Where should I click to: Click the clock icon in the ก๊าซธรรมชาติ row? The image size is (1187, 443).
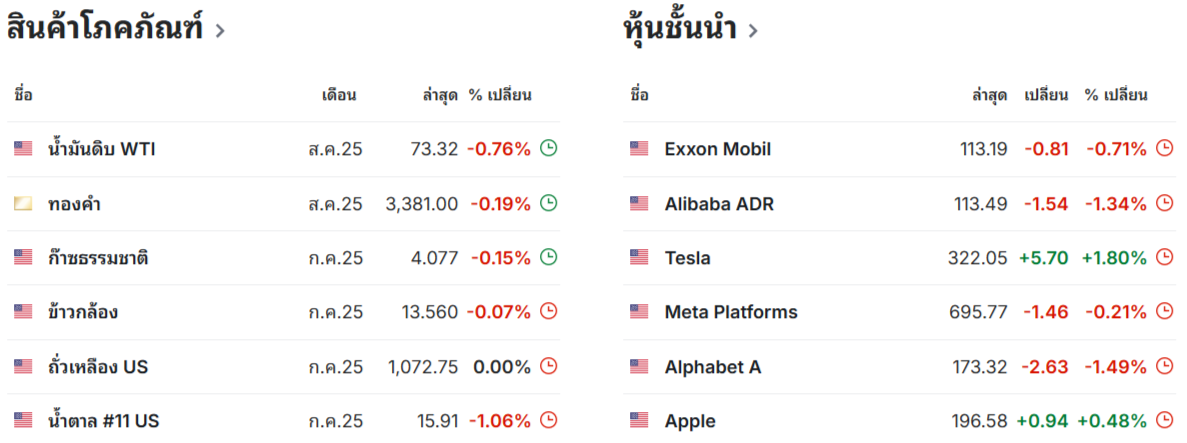point(548,257)
